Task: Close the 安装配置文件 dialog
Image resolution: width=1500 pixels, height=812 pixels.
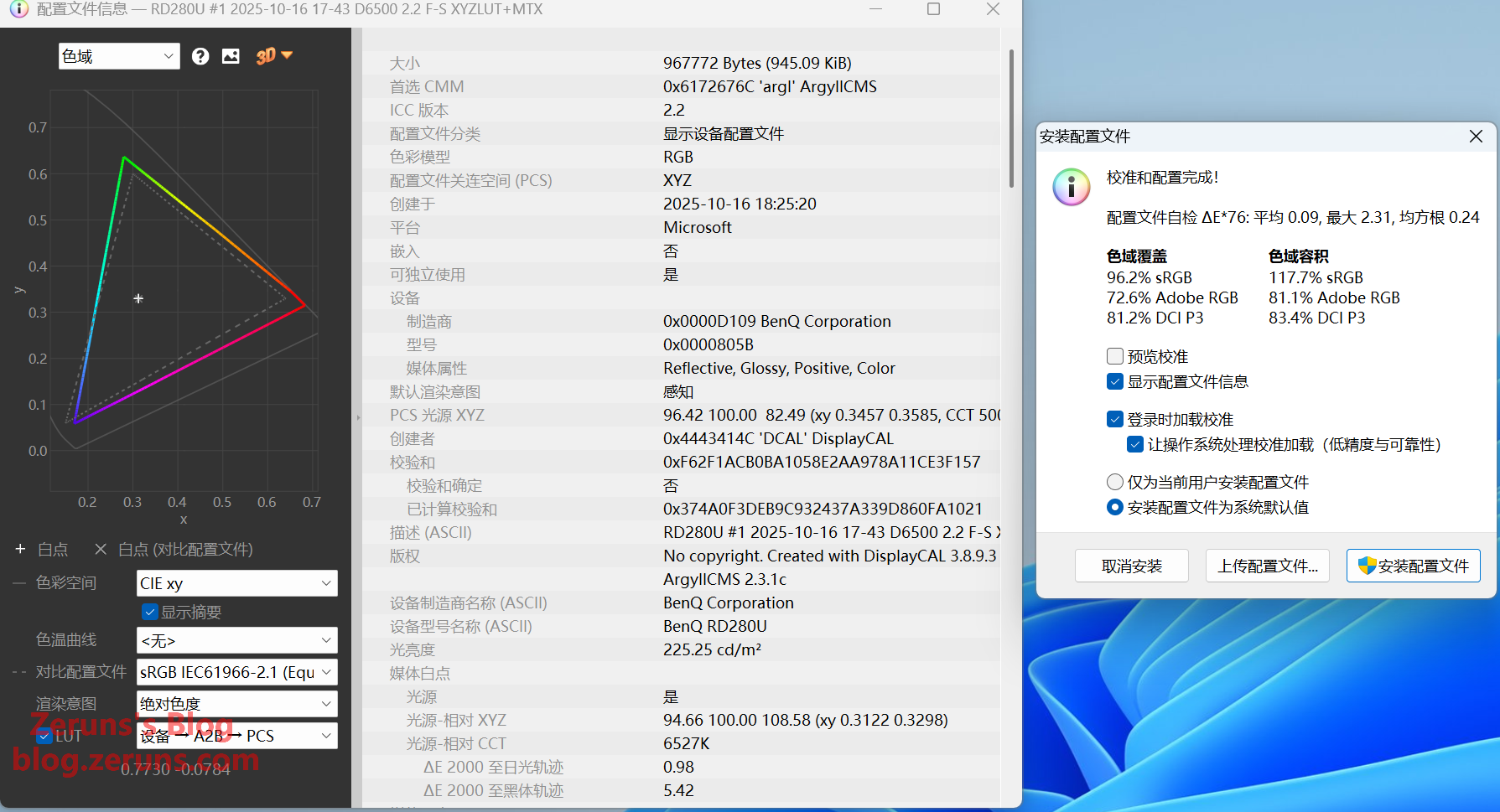Action: click(1476, 136)
